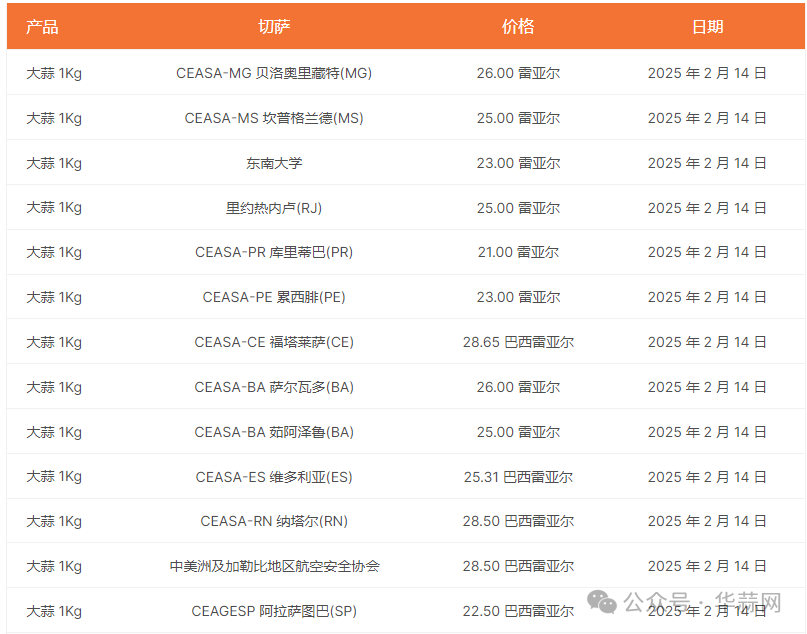Click 大蒜 1Kg in the 中美洲及加勒比地区航空安全协会 row
This screenshot has width=807, height=634.
(x=54, y=566)
